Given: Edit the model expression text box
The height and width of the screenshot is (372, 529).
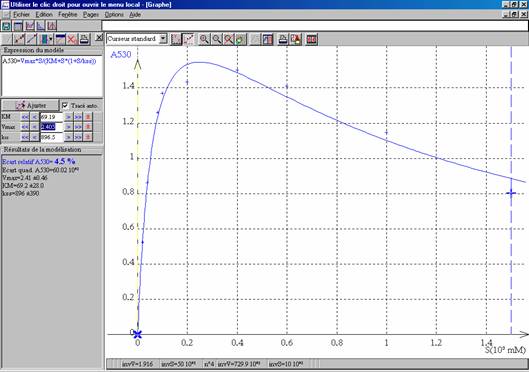Looking at the screenshot, I should tap(52, 76).
